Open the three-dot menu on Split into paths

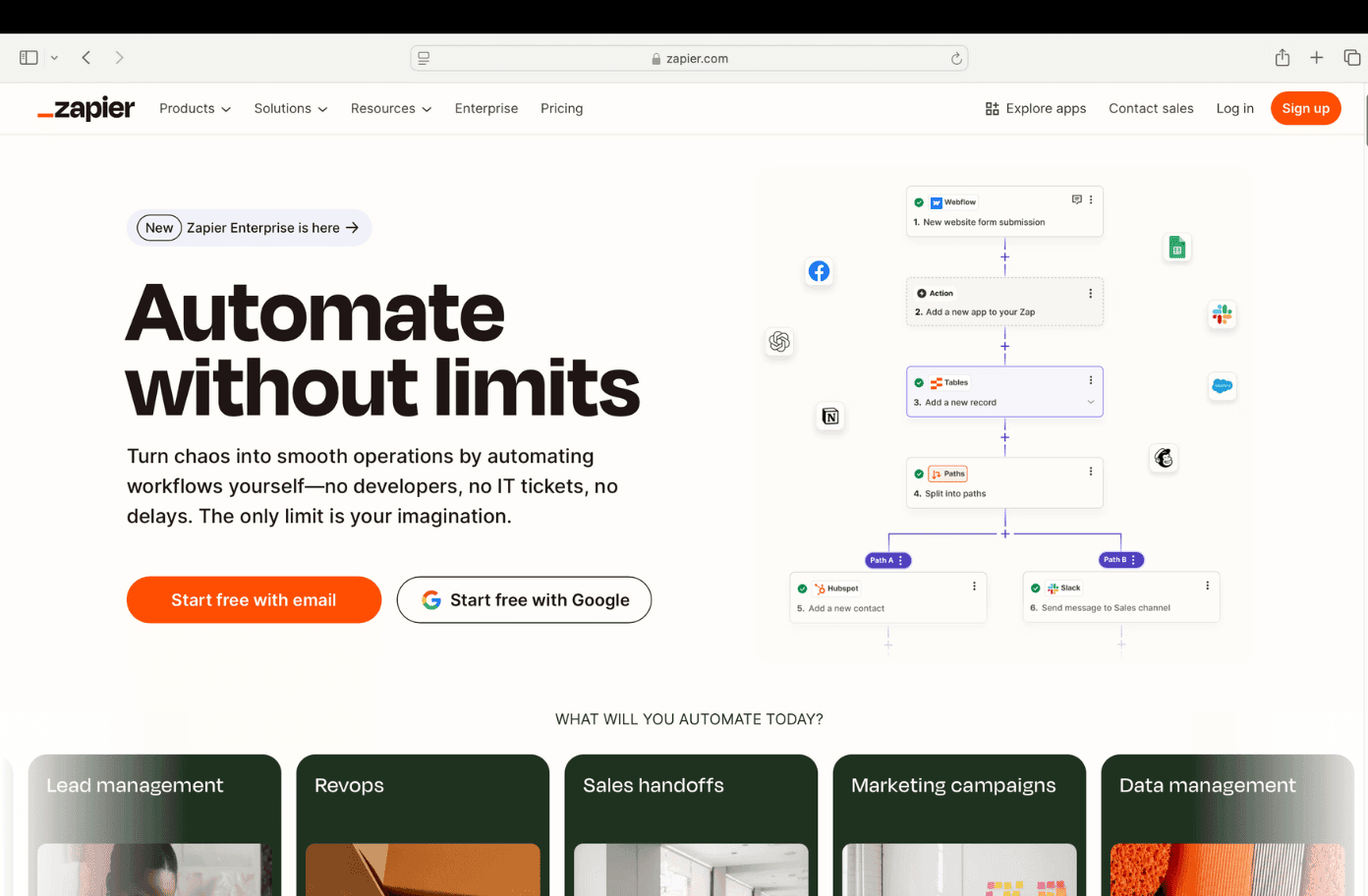(1089, 470)
